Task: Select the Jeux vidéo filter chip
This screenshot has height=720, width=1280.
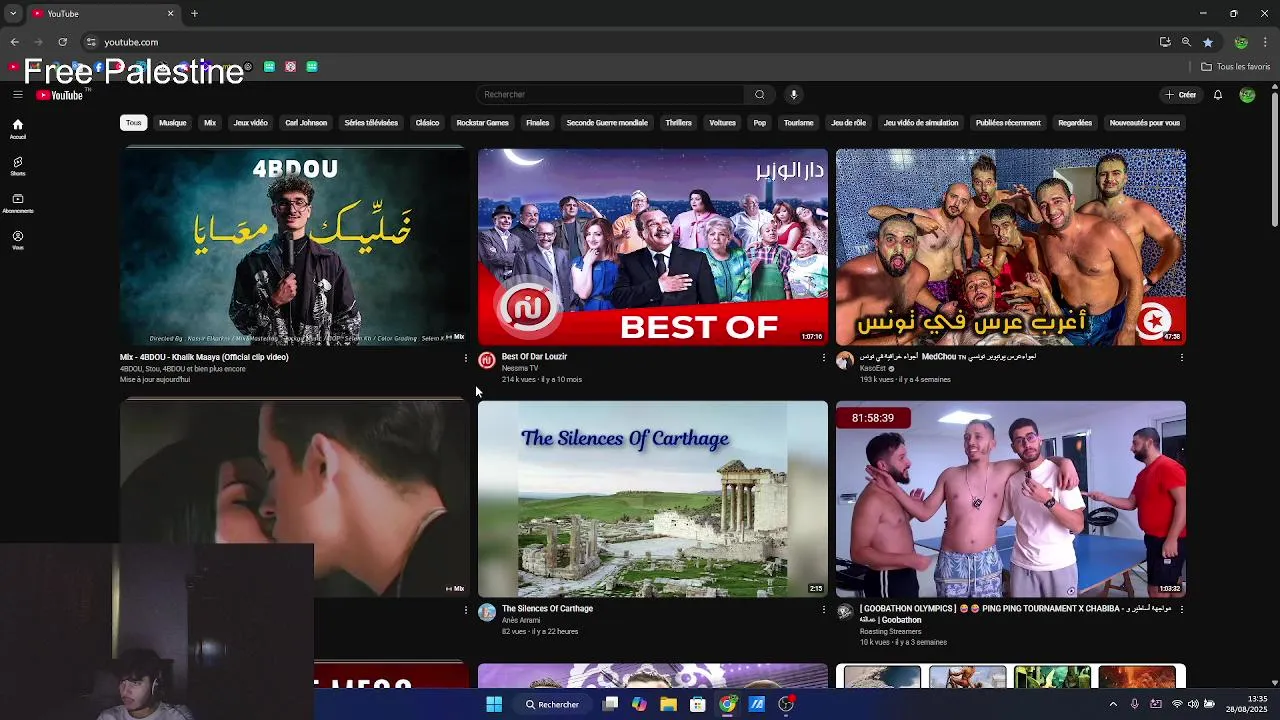Action: (x=250, y=123)
